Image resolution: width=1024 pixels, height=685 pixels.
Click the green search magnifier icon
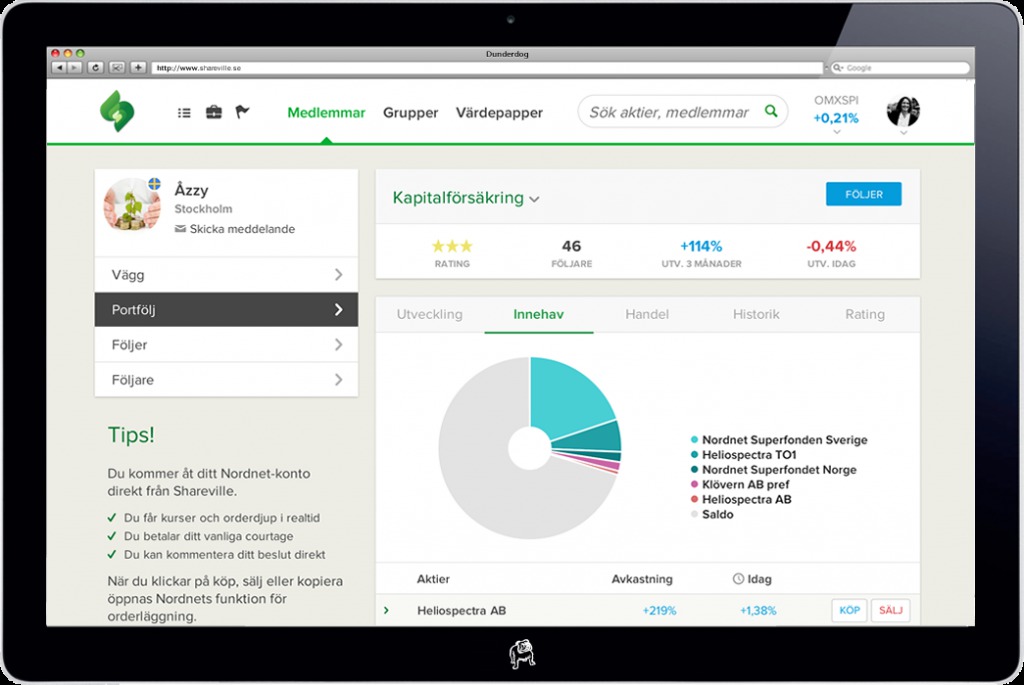(771, 111)
